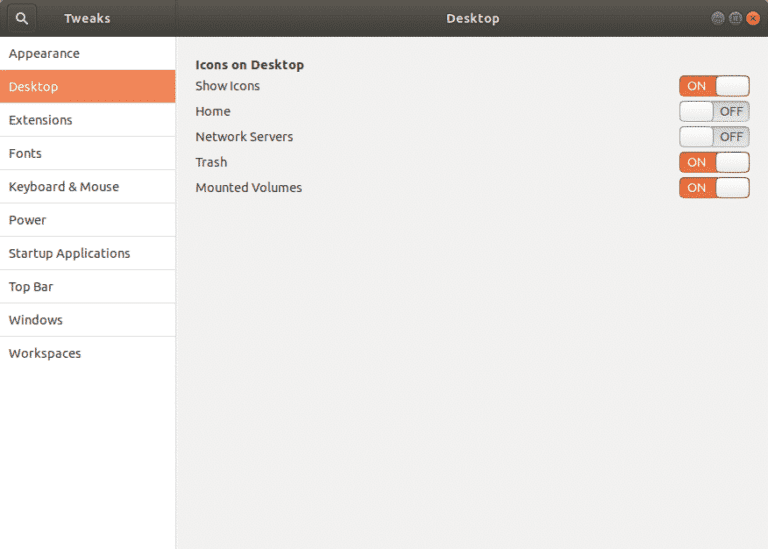Select Desktop in the sidebar
Viewport: 768px width, 549px height.
(88, 87)
